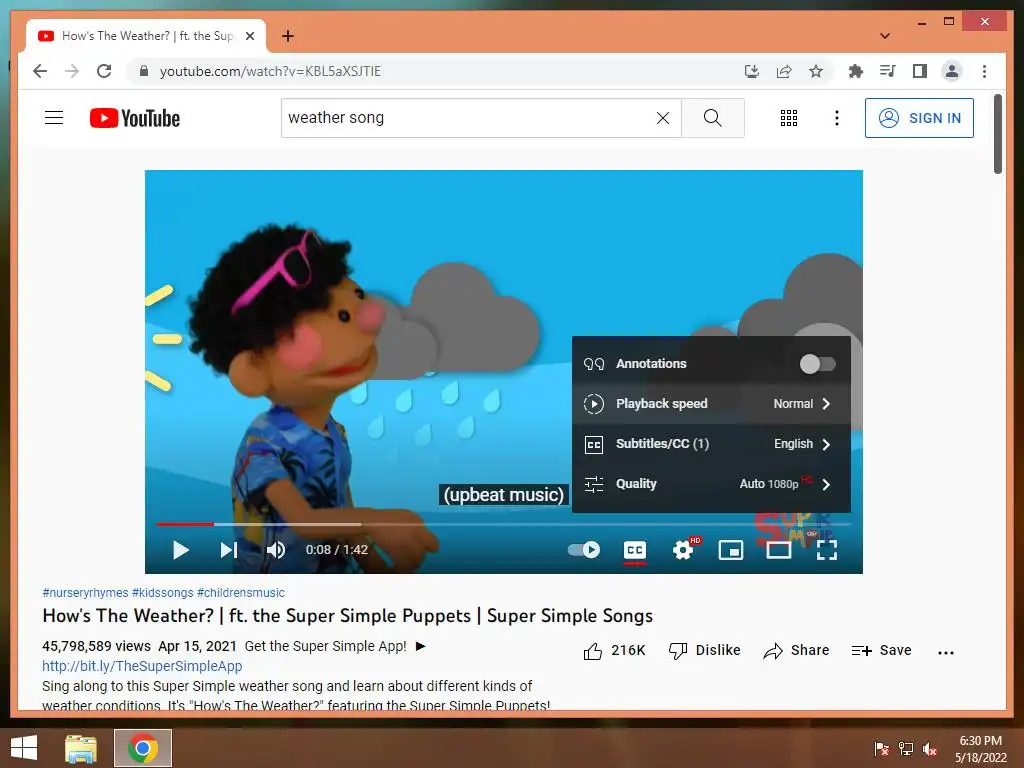Screen dimensions: 1024x768
Task: Turn off closed captions CC button
Action: [x=635, y=550]
